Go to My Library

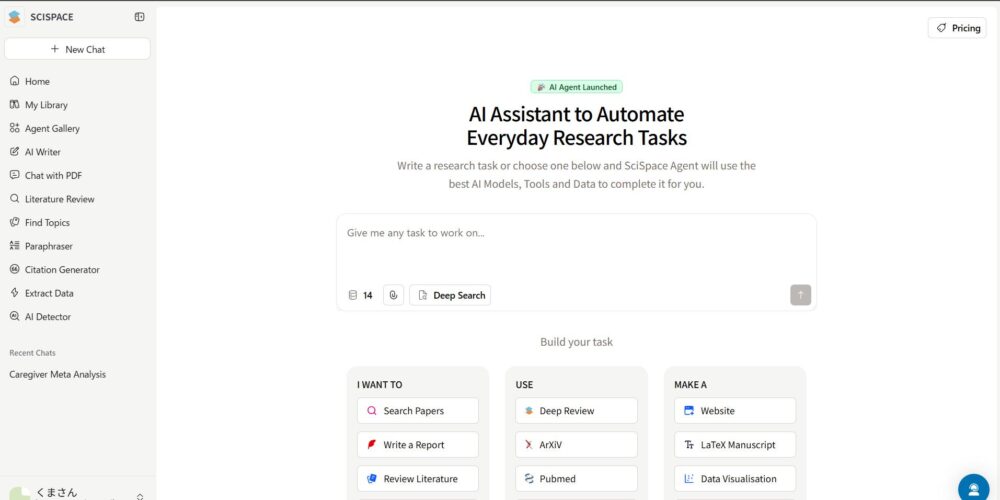[x=46, y=105]
